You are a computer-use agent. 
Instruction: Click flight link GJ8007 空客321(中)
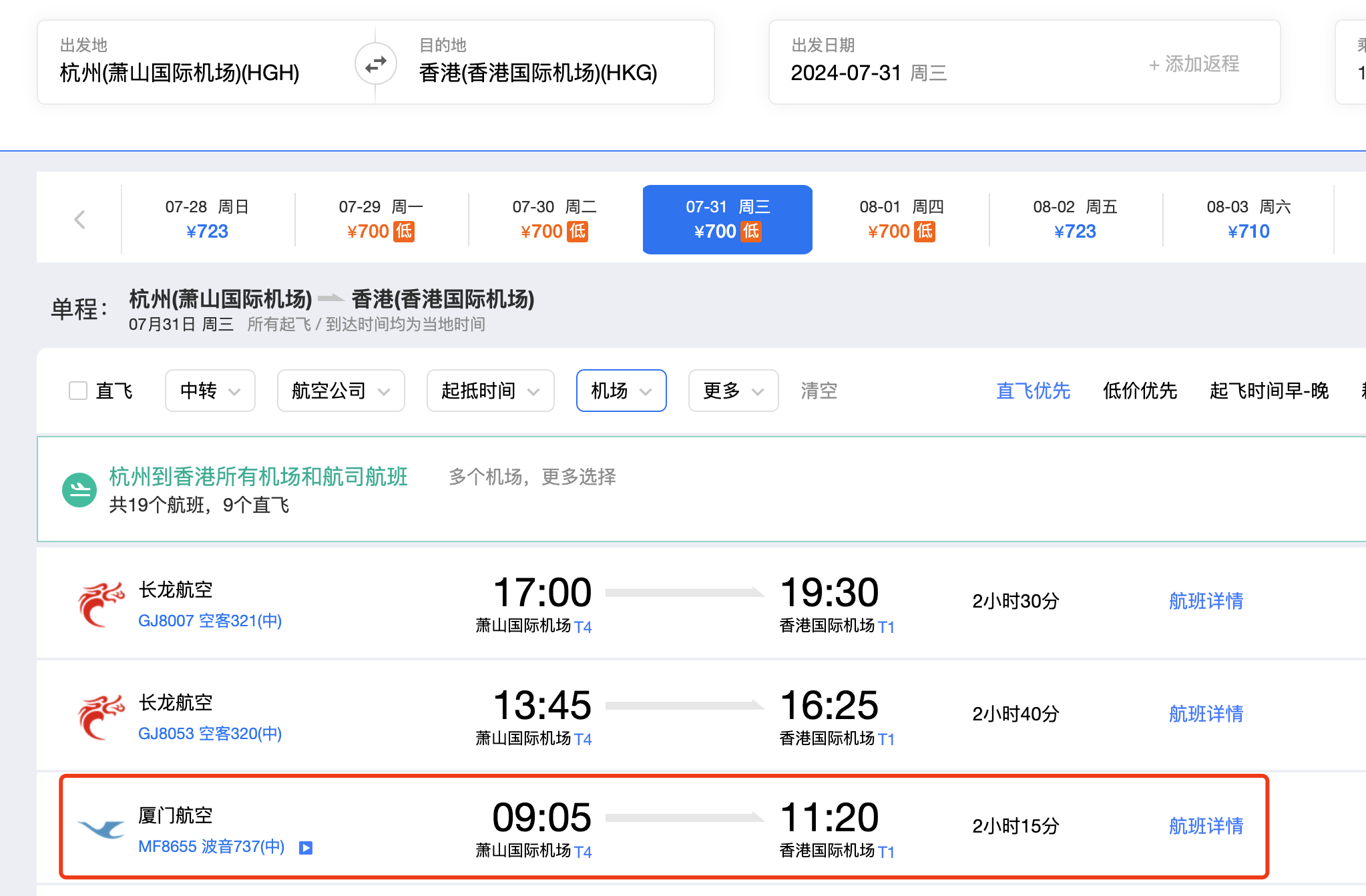210,621
